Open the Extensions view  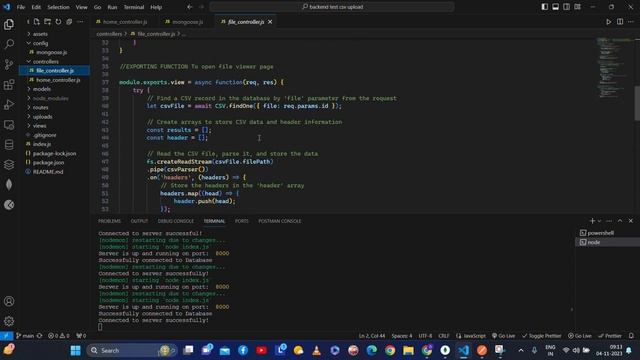(9, 84)
